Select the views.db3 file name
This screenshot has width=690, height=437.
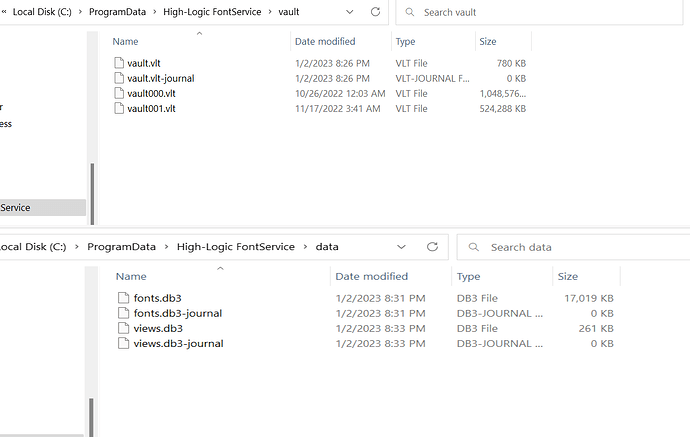click(158, 328)
